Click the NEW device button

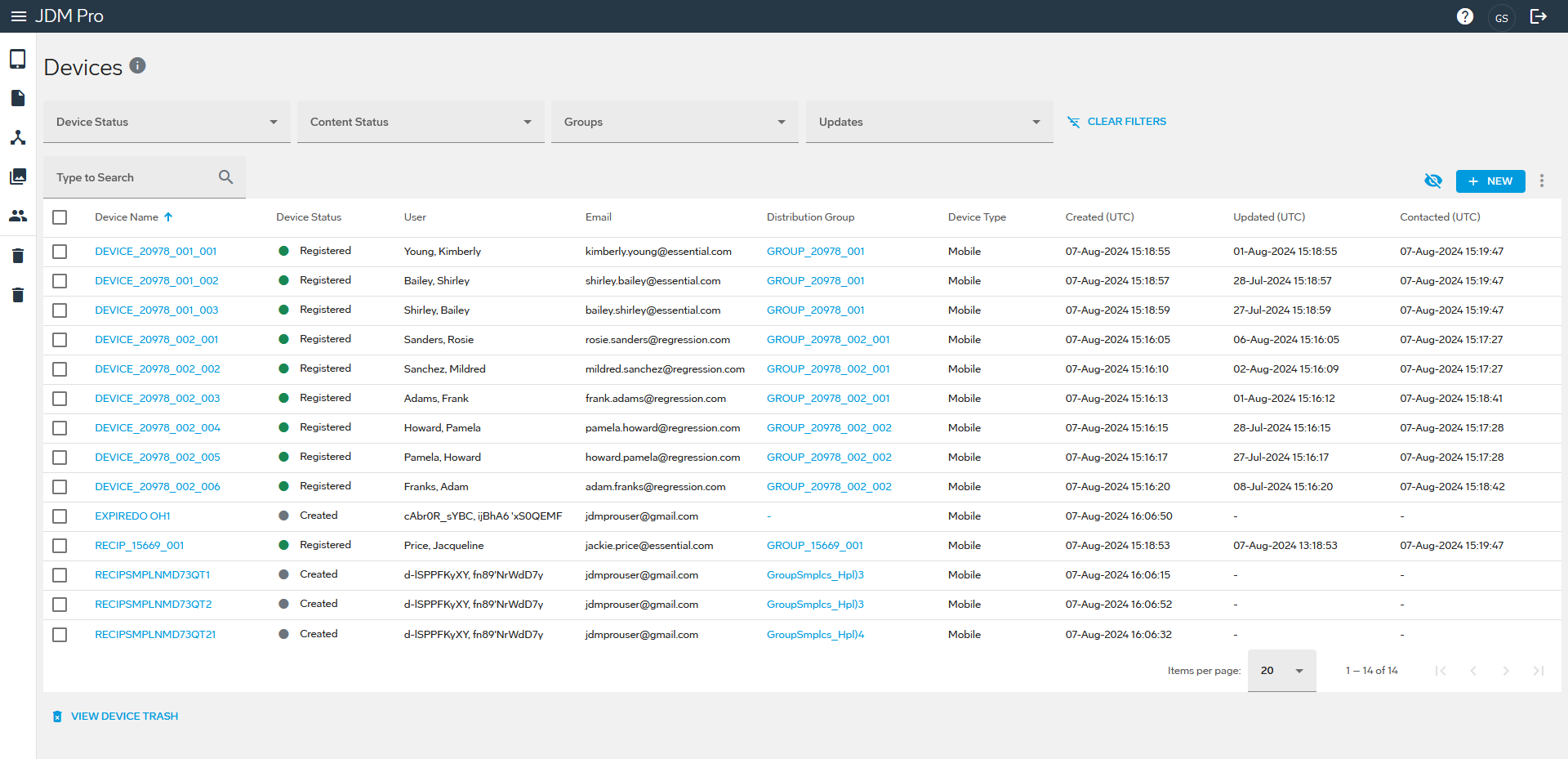1490,181
